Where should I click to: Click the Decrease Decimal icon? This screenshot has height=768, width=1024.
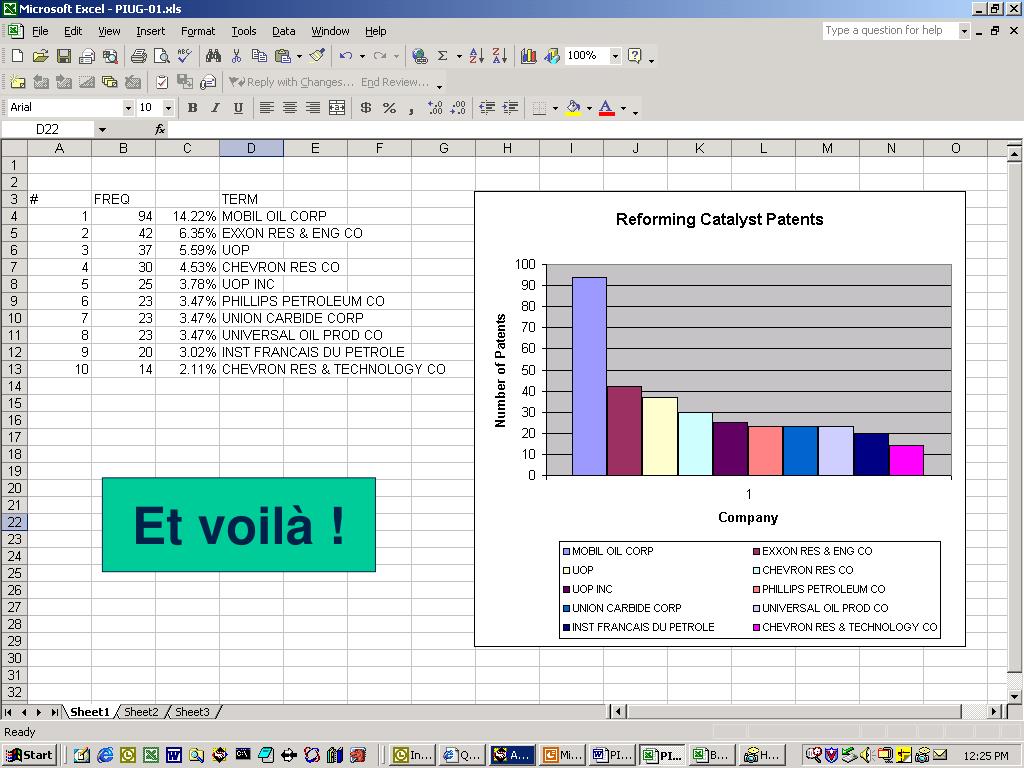[458, 108]
